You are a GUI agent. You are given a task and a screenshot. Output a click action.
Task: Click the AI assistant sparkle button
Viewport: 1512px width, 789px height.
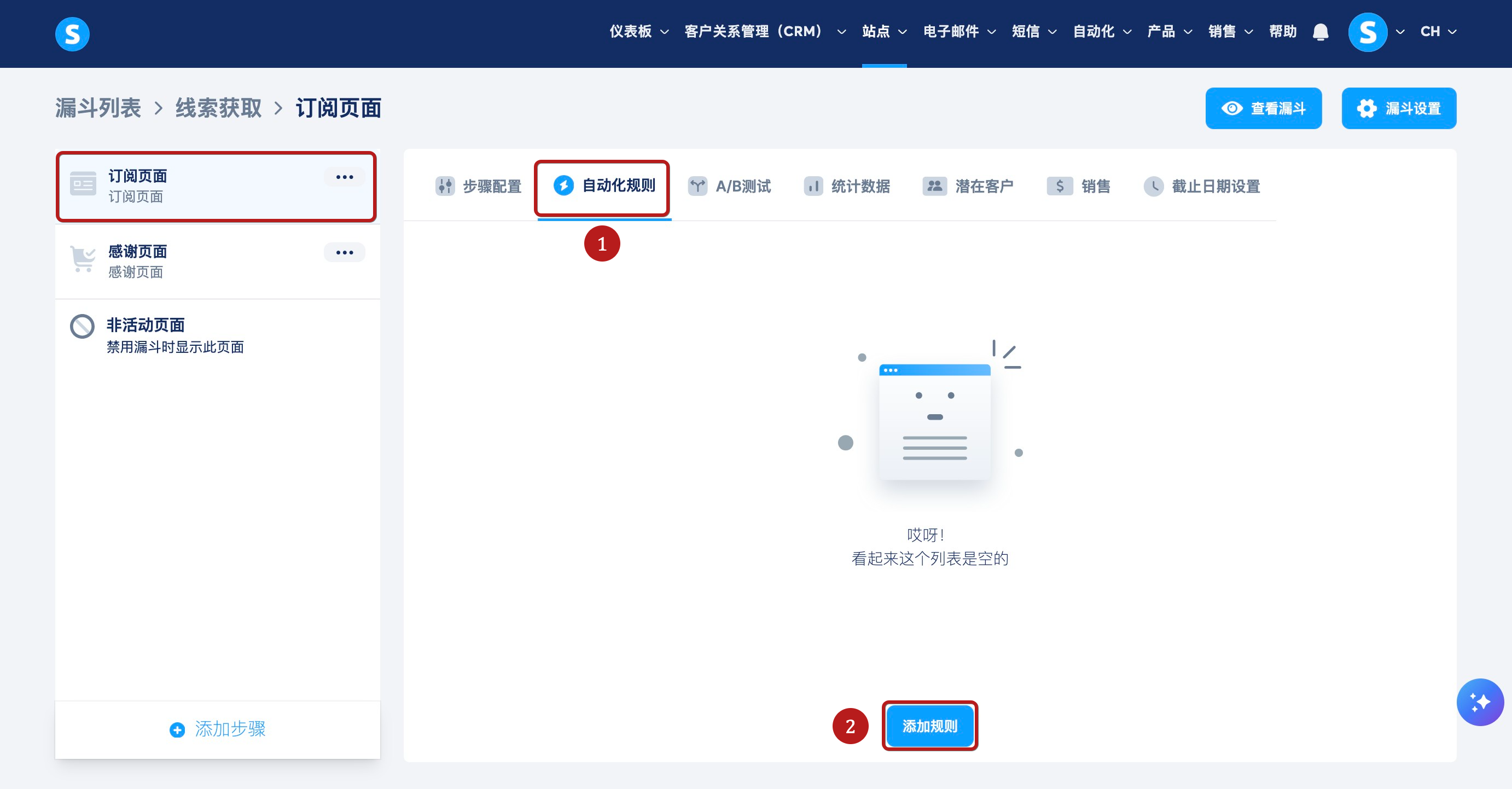click(1479, 701)
